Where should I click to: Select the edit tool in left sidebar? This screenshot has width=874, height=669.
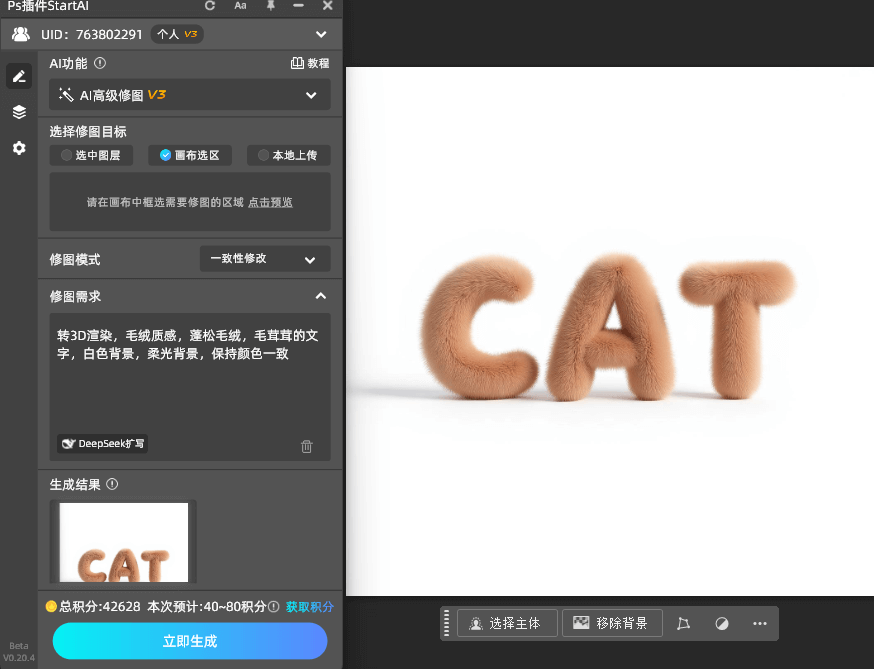click(x=18, y=75)
